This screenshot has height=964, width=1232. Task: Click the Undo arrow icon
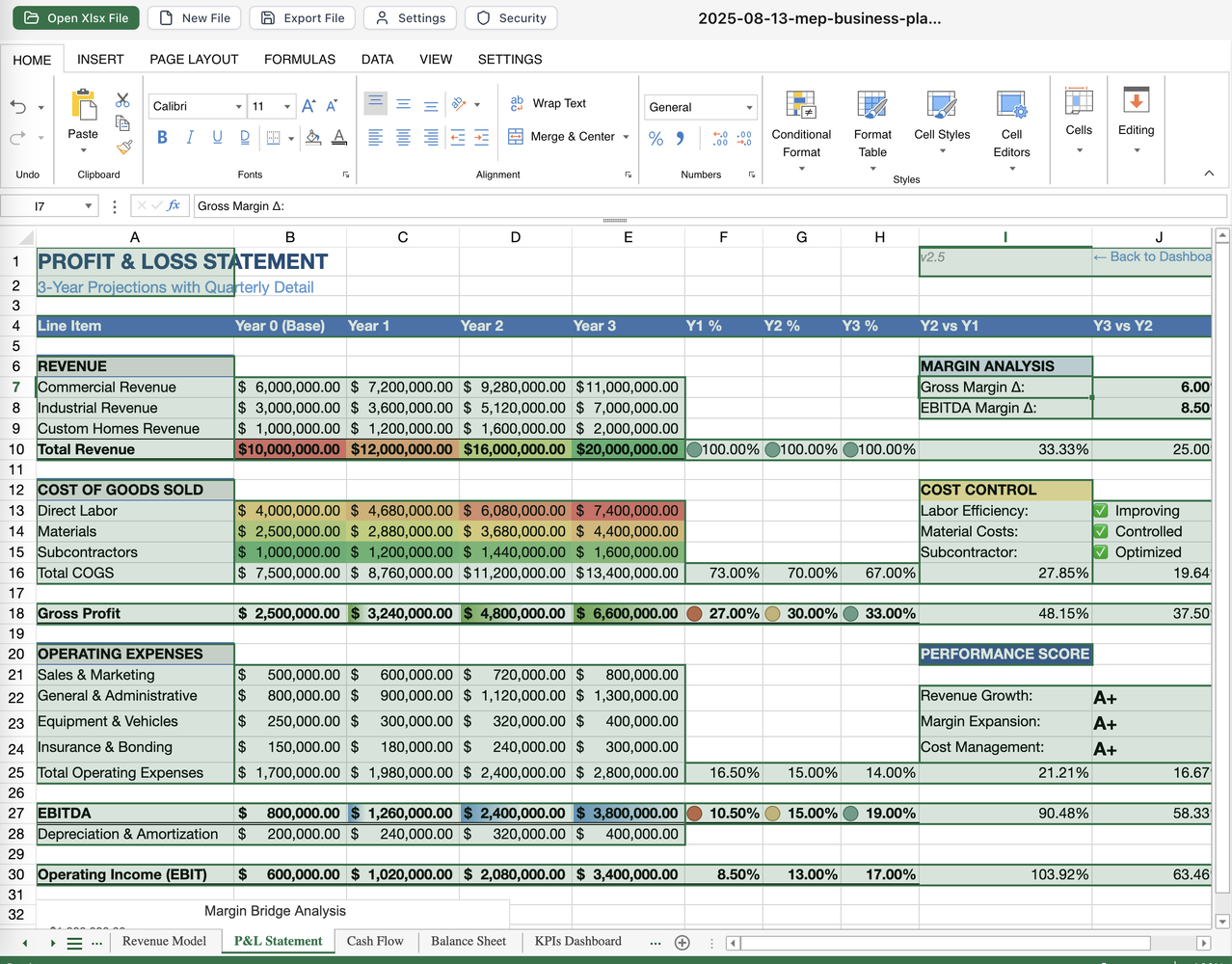(x=18, y=107)
